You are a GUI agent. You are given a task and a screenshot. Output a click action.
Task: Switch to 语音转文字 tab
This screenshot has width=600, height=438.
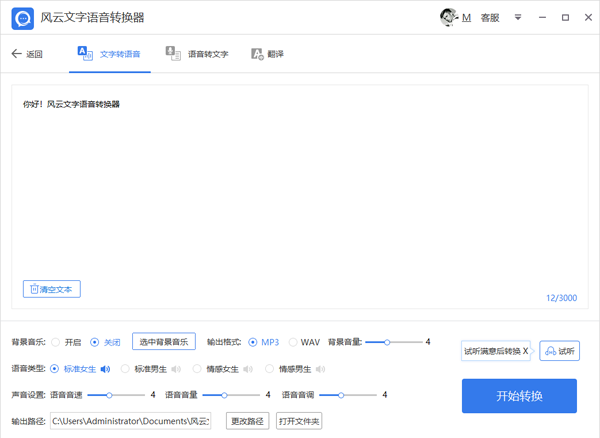pos(198,54)
